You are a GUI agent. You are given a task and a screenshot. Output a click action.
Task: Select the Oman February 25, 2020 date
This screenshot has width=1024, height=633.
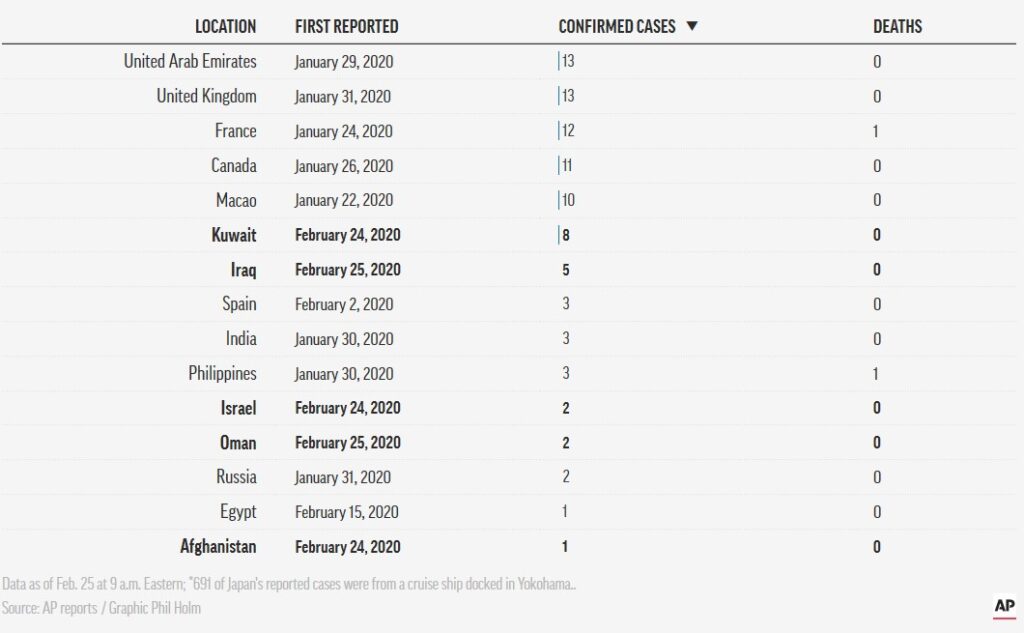347,443
